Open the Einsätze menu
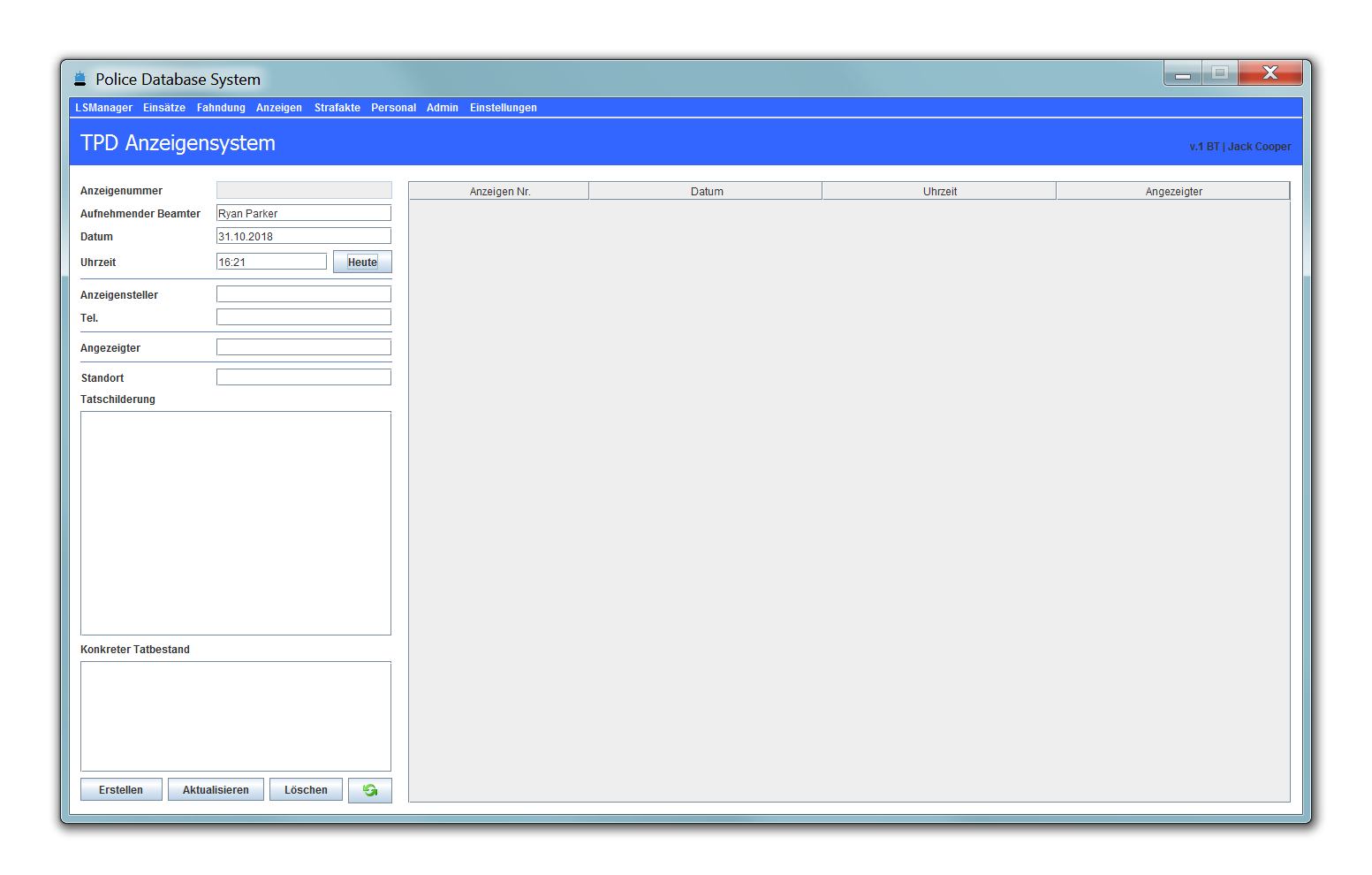 (164, 108)
